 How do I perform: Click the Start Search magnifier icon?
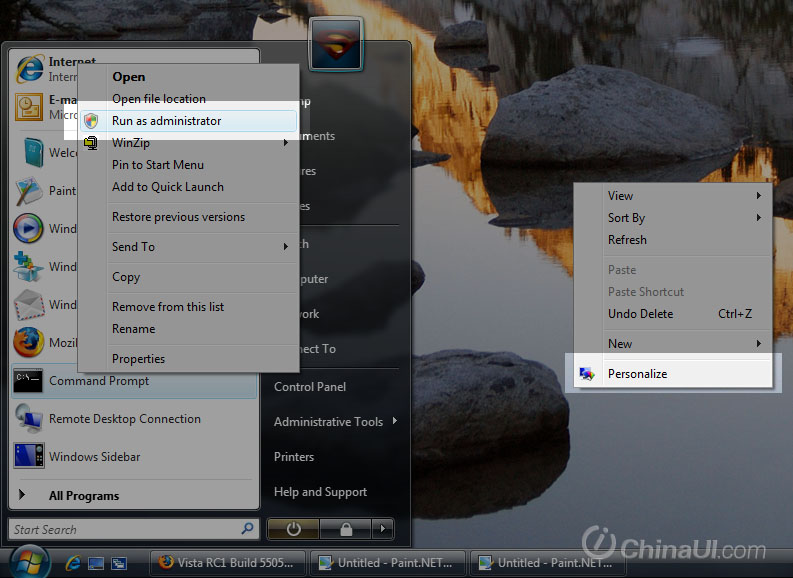pos(247,529)
